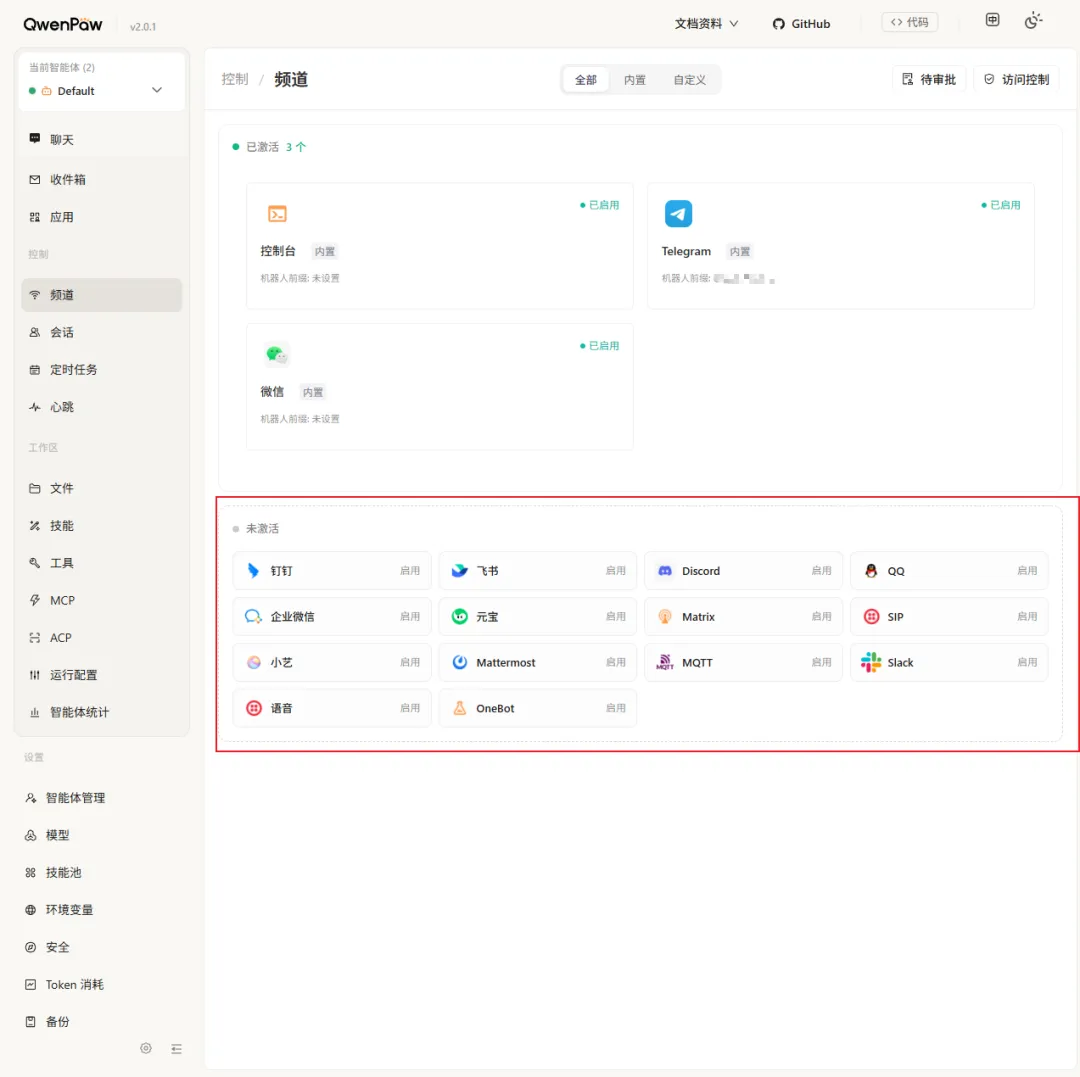Open the 文档资料 documentation dropdown
This screenshot has height=1077, width=1080.
pyautogui.click(x=706, y=23)
